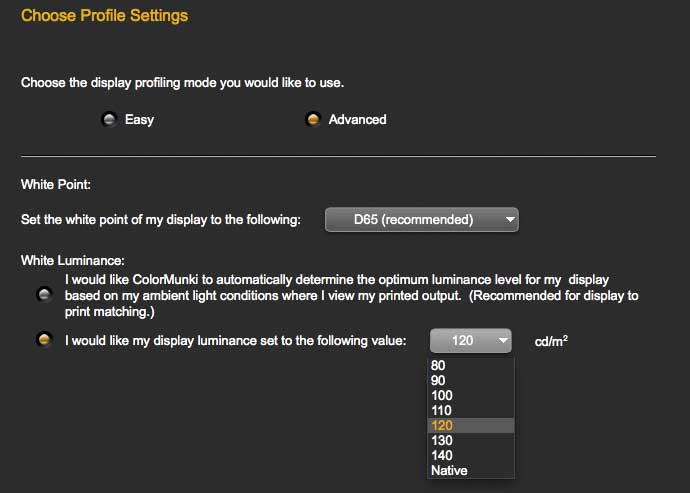Select the Advanced profiling mode radio button
This screenshot has width=690, height=493.
[x=313, y=119]
